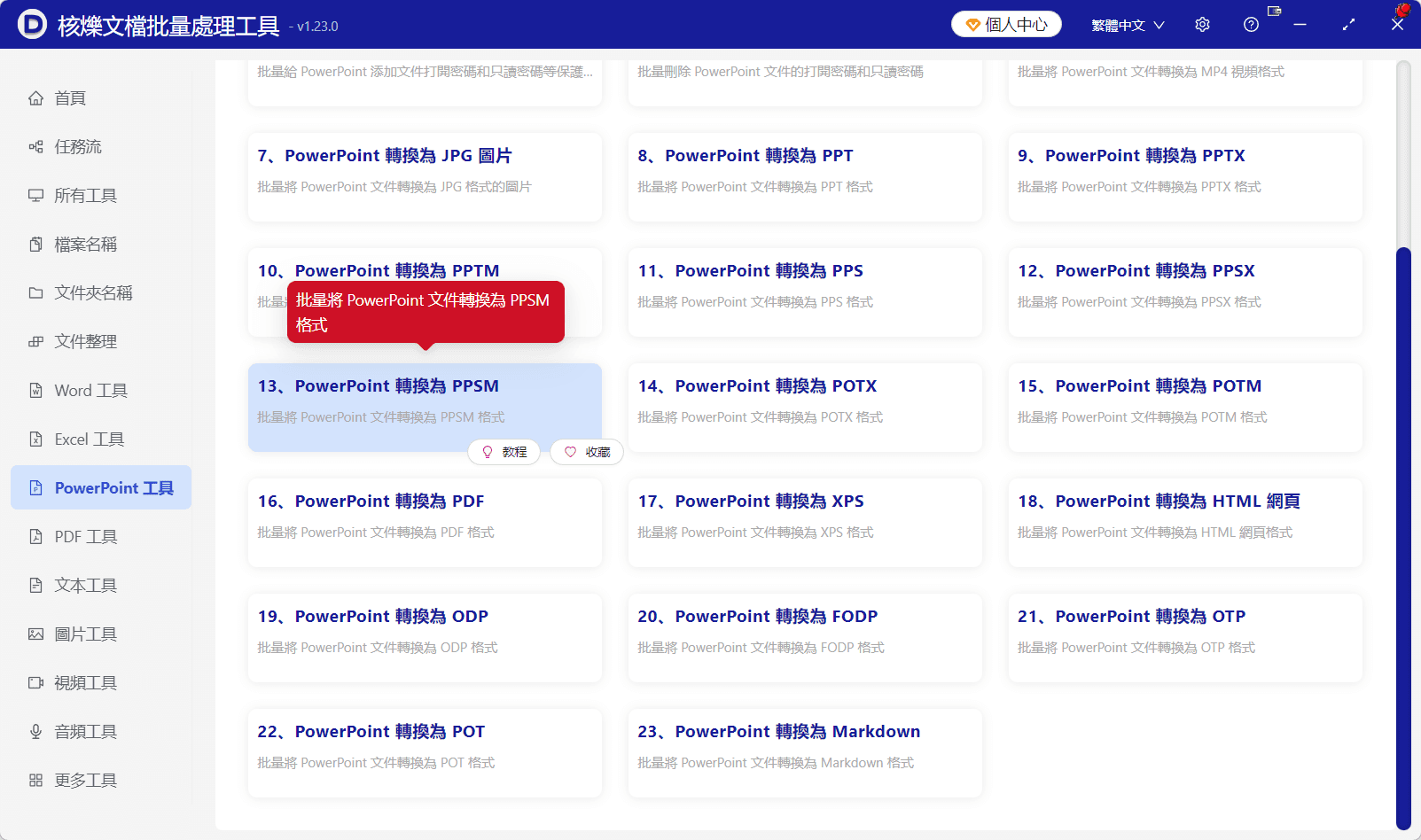Open tool 11 PowerPoint 轉換為 PPS

pos(805,292)
